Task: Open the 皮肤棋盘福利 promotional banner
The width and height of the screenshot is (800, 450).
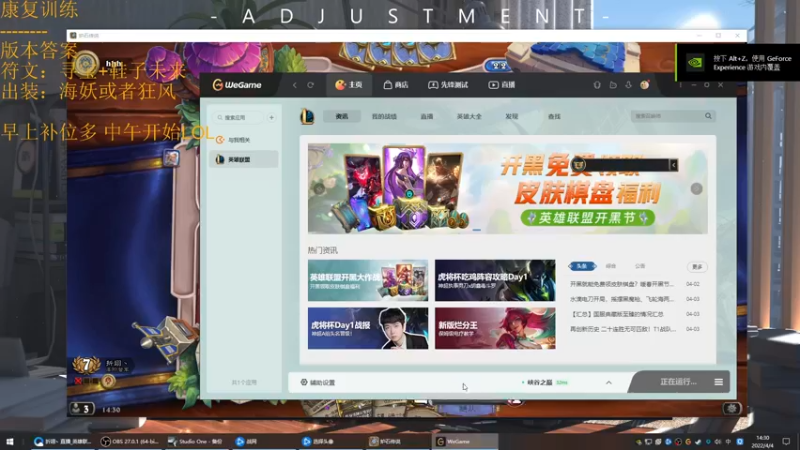Action: click(508, 188)
